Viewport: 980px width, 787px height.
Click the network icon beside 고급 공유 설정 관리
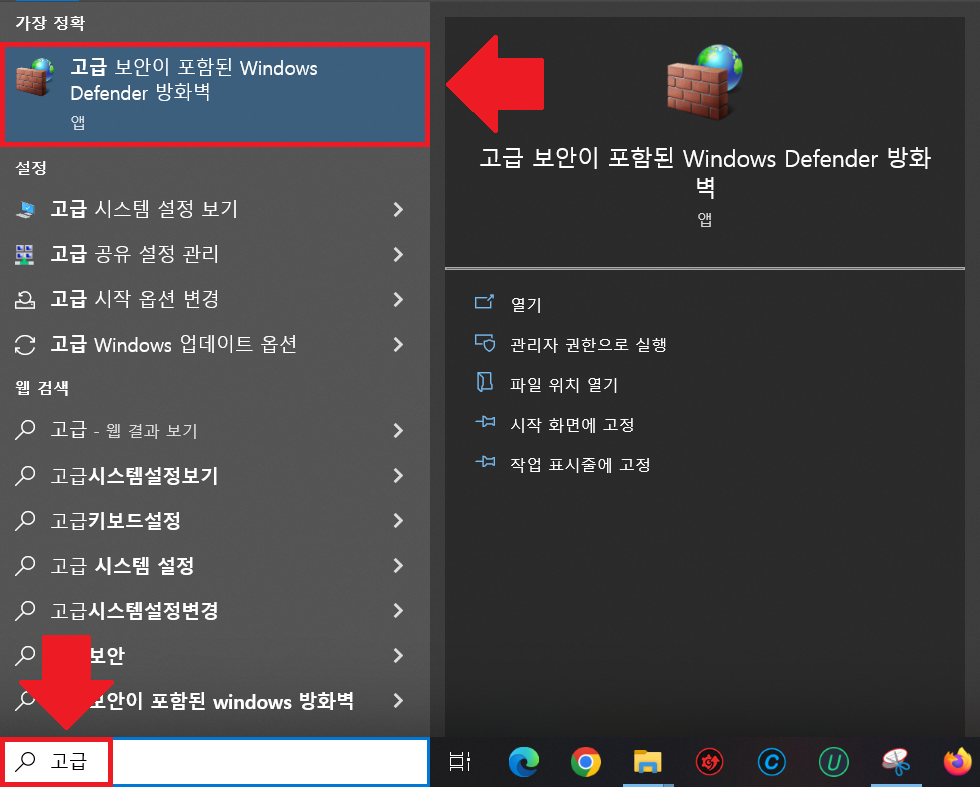click(x=25, y=254)
